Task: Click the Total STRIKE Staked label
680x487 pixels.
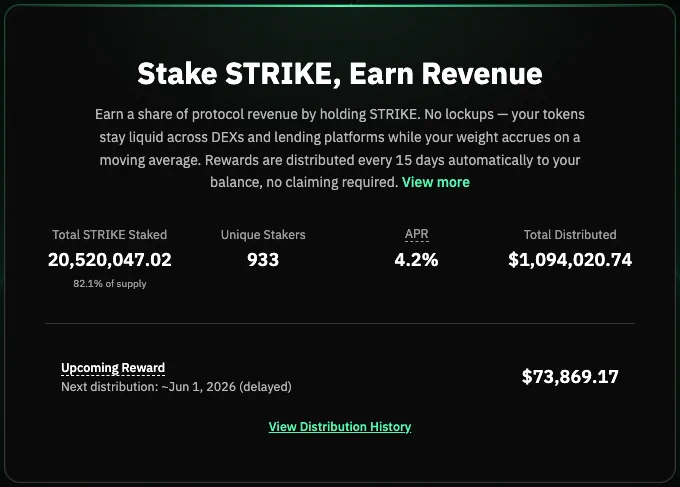Action: 110,235
